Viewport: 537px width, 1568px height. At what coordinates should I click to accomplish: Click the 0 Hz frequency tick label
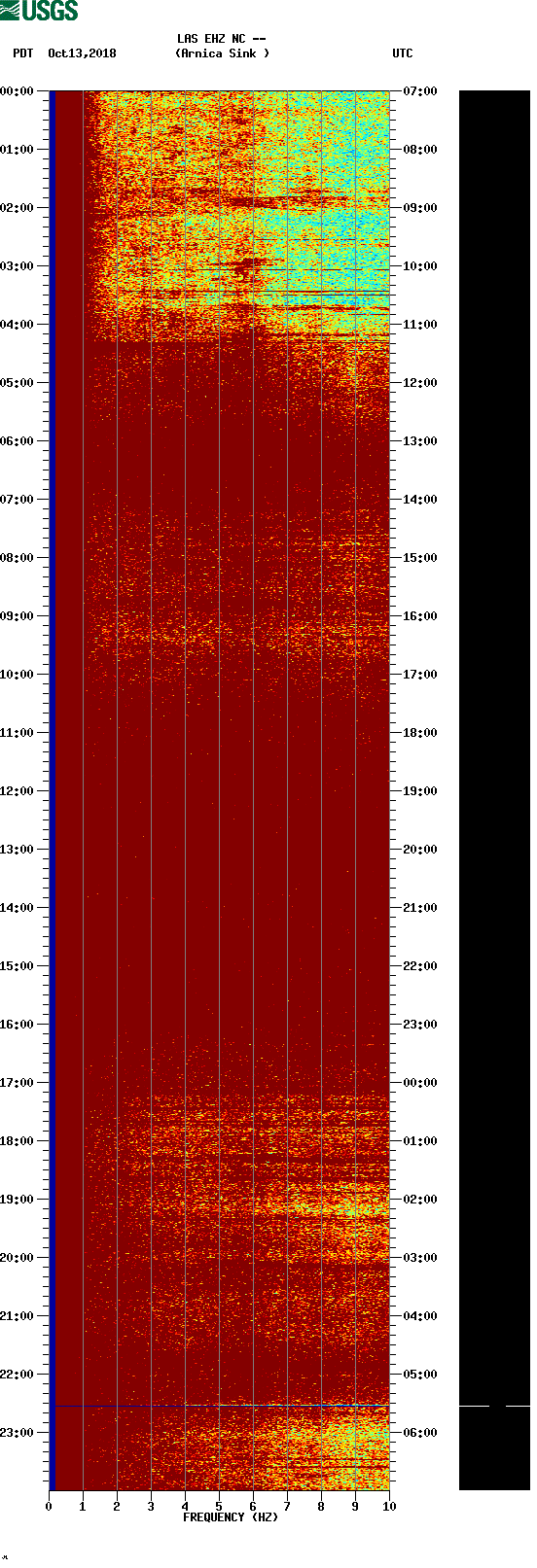[x=49, y=1507]
